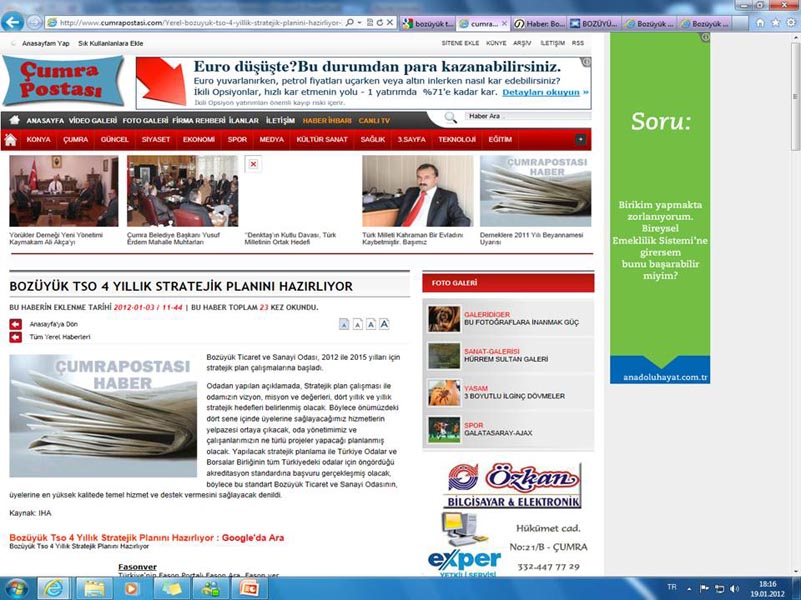Viewport: 801px width, 600px height.
Task: Select the KÜLTÜR SANAT category
Action: click(x=322, y=139)
